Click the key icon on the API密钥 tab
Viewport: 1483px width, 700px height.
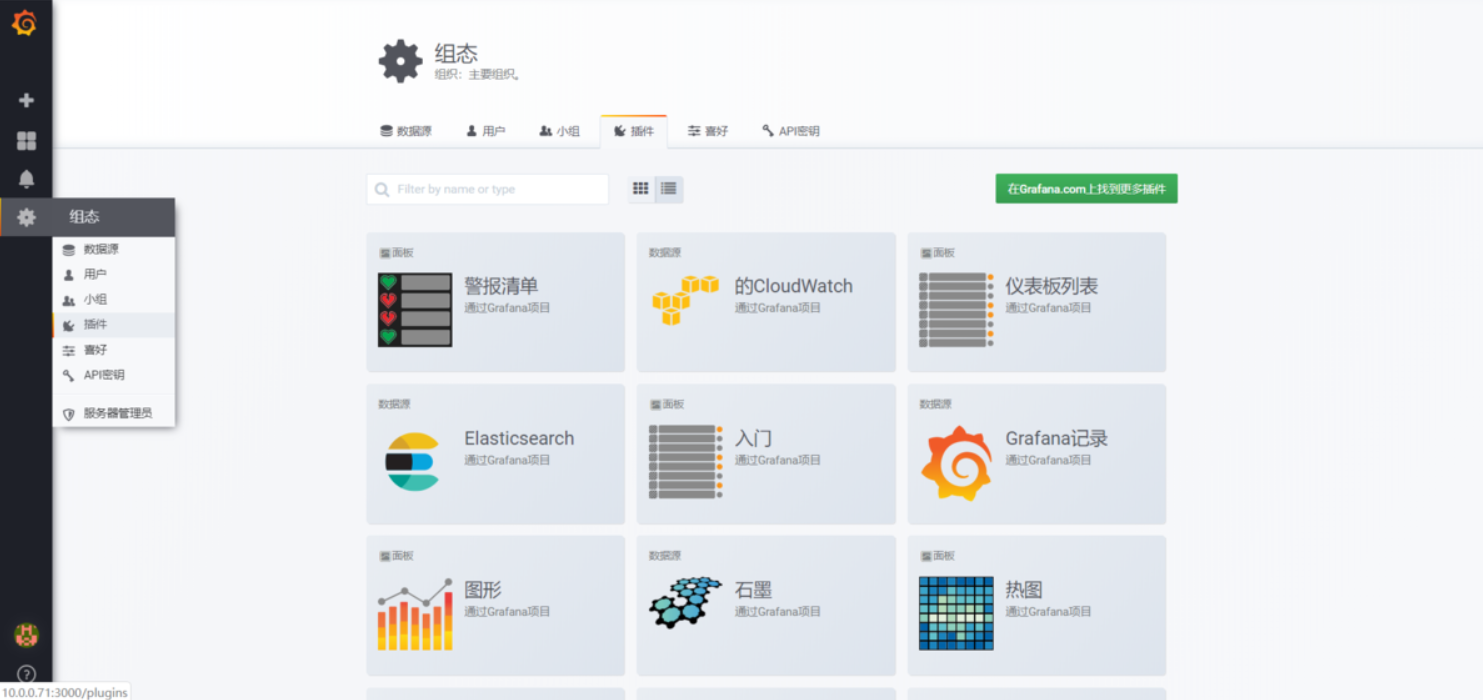tap(768, 131)
